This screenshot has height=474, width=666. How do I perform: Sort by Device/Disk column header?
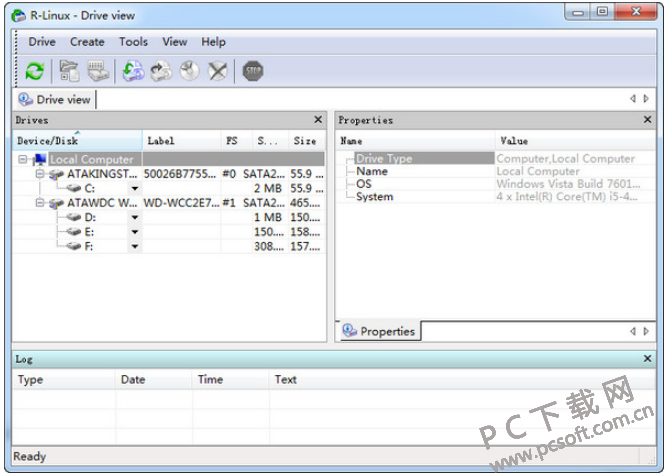(77, 141)
